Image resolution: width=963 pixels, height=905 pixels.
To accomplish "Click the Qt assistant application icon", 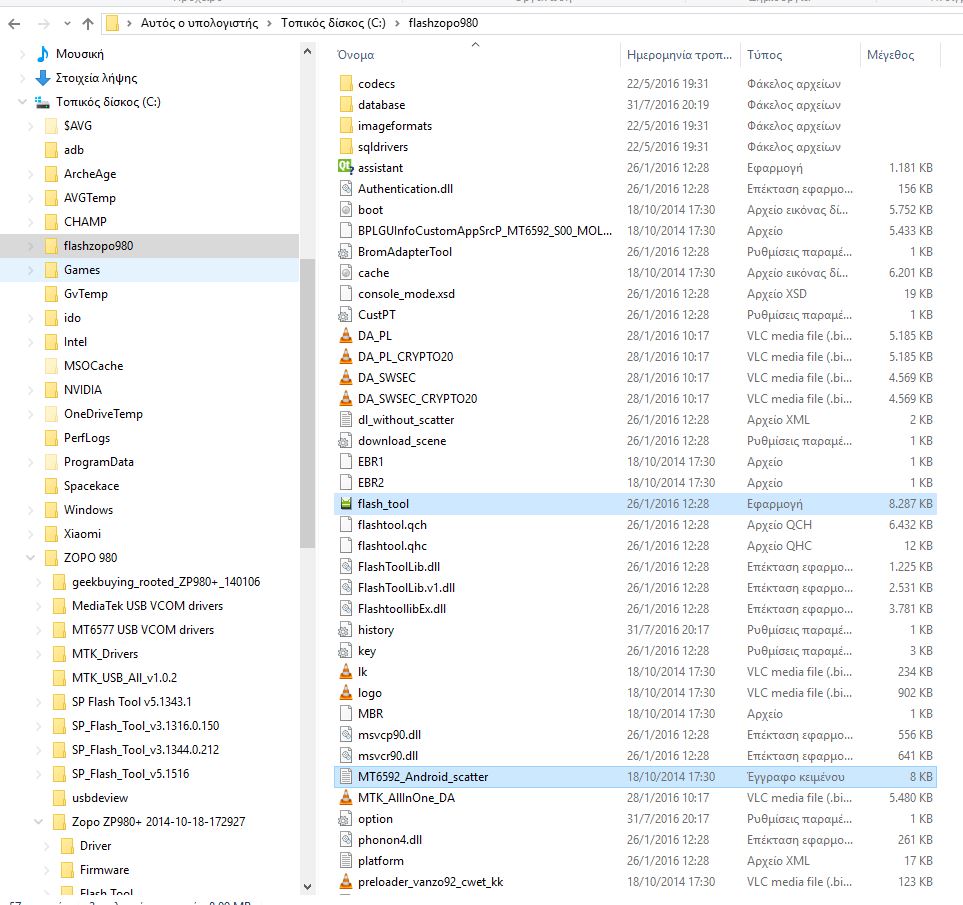I will 345,168.
